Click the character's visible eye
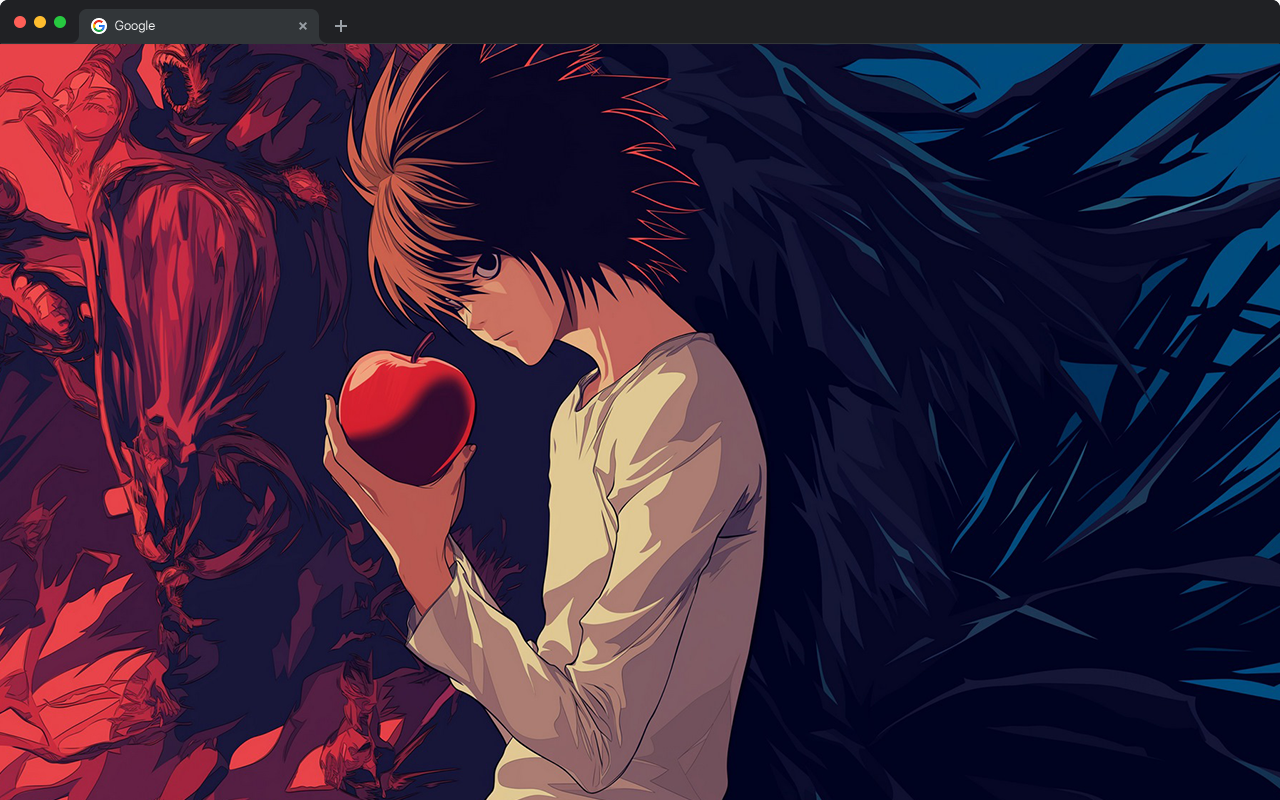1280x800 pixels. coord(487,264)
